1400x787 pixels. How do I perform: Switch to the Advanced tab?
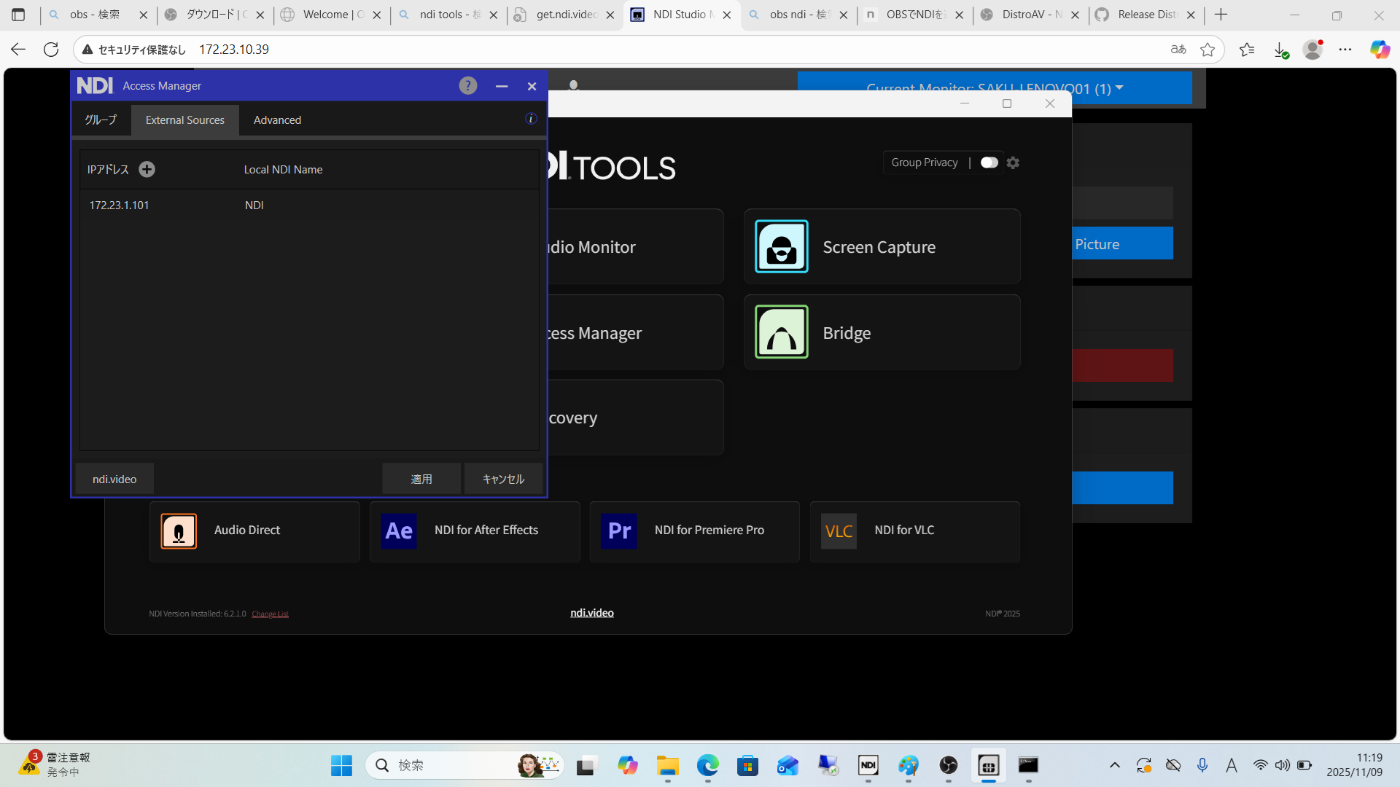[x=277, y=120]
